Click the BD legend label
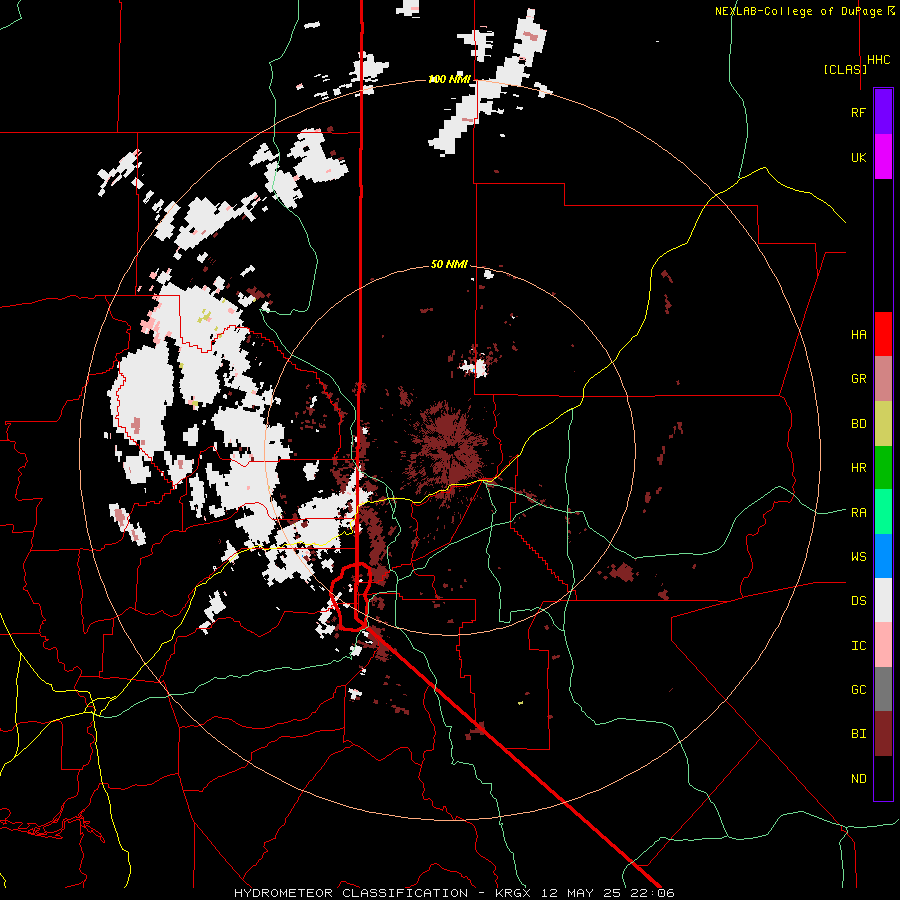The image size is (900, 900). pos(858,424)
